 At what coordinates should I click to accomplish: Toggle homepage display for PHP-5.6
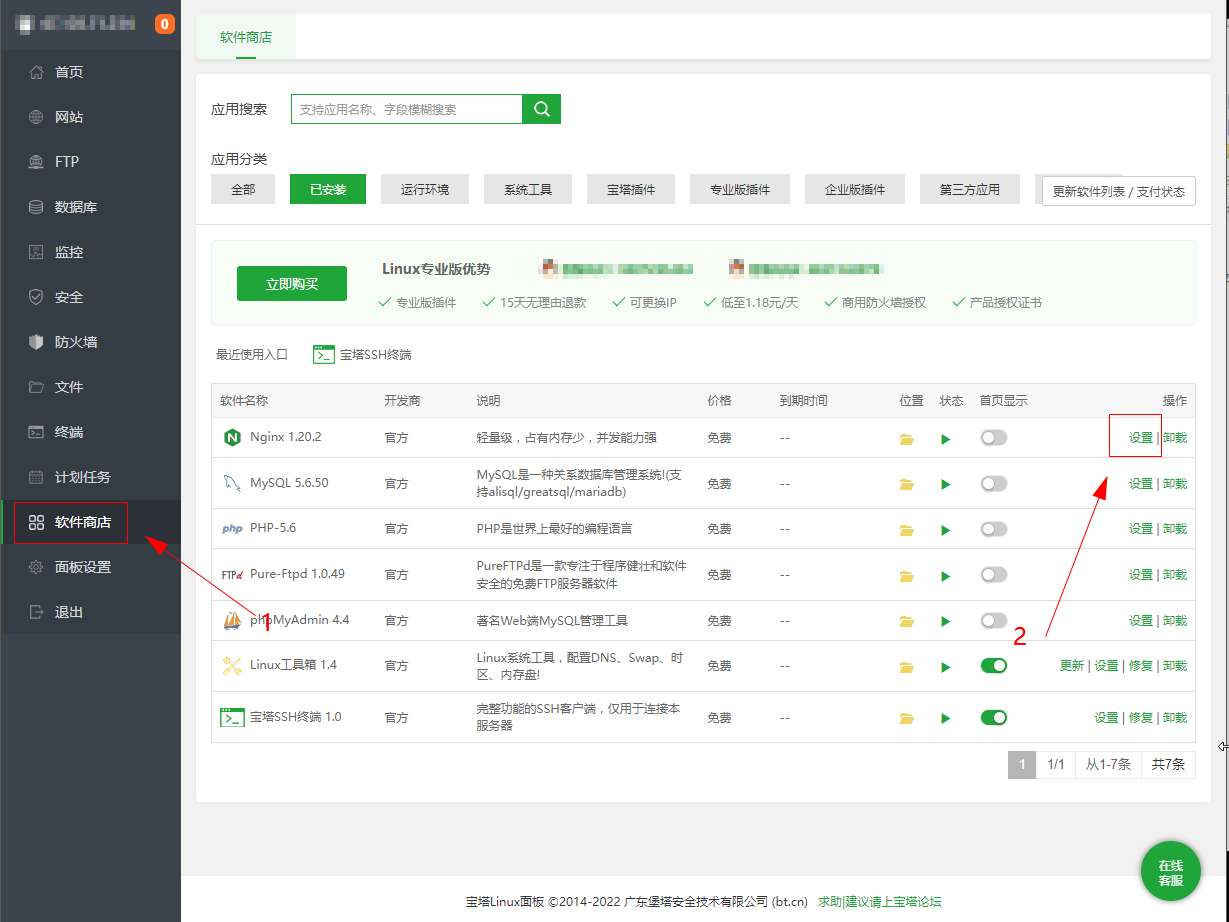tap(993, 528)
